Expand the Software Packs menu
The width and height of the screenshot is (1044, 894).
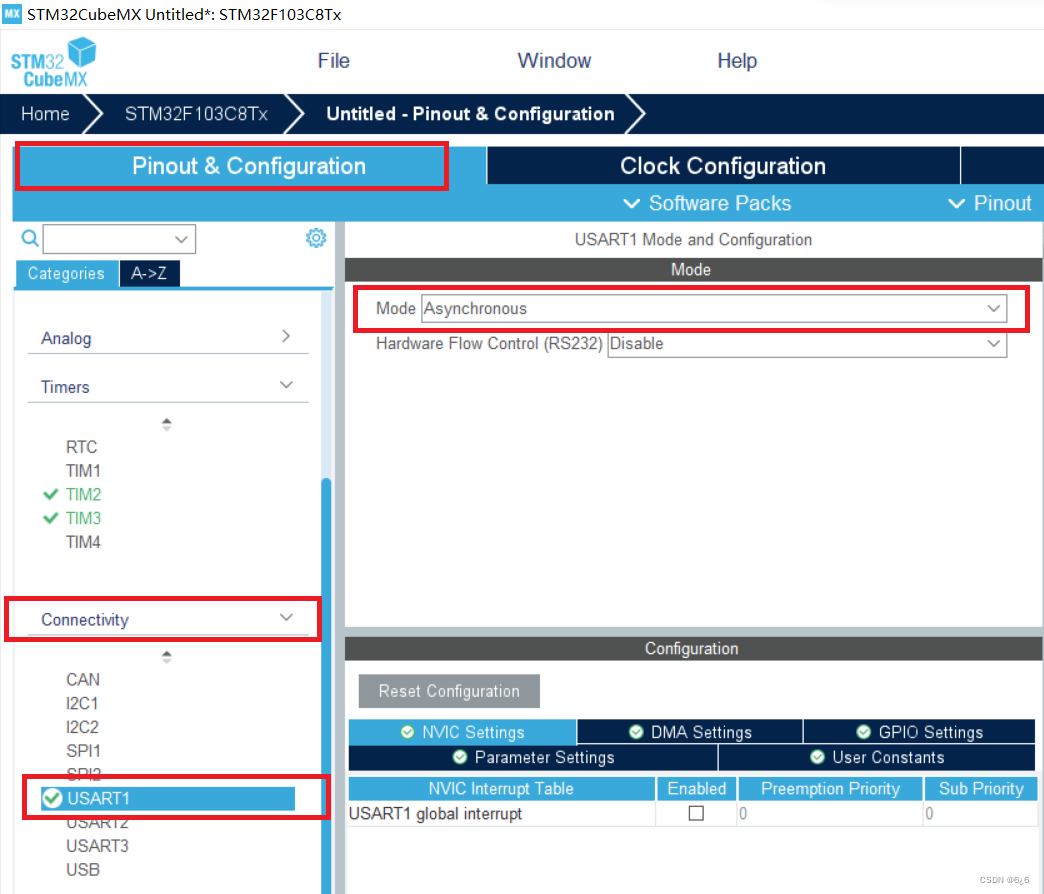point(707,203)
